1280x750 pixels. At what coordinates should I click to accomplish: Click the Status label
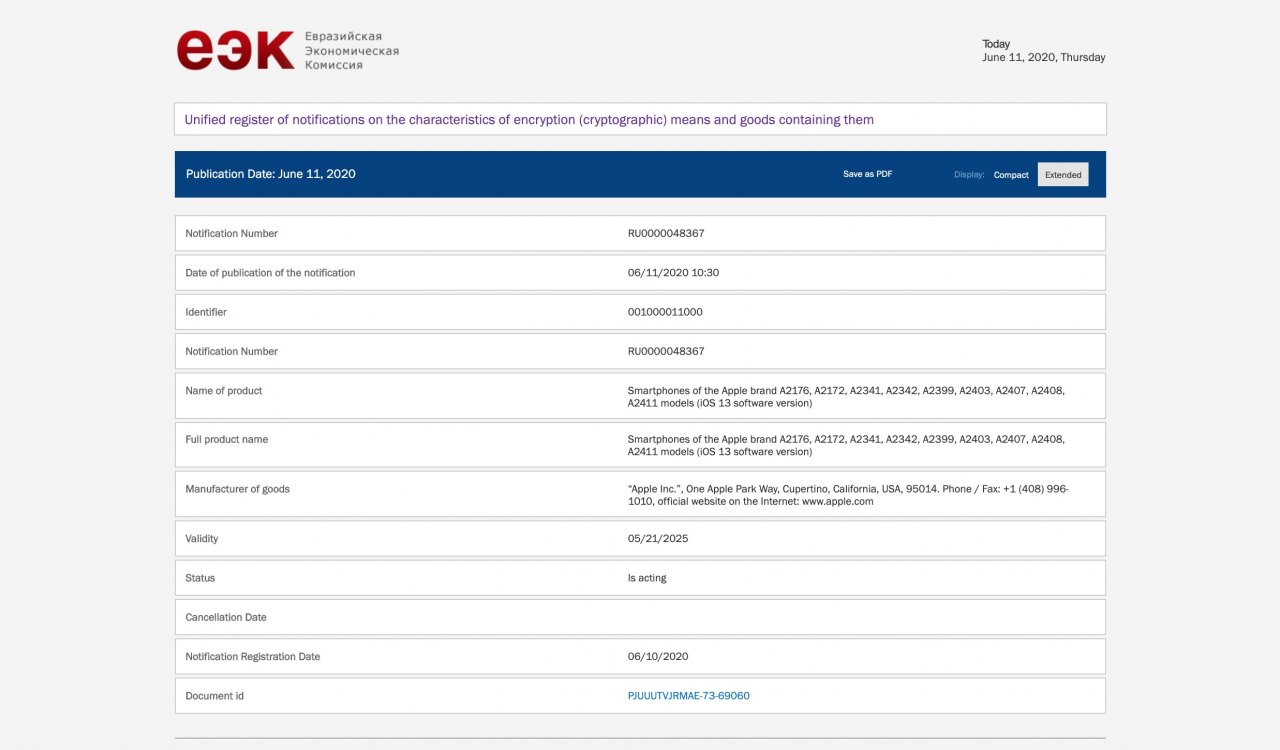(200, 578)
